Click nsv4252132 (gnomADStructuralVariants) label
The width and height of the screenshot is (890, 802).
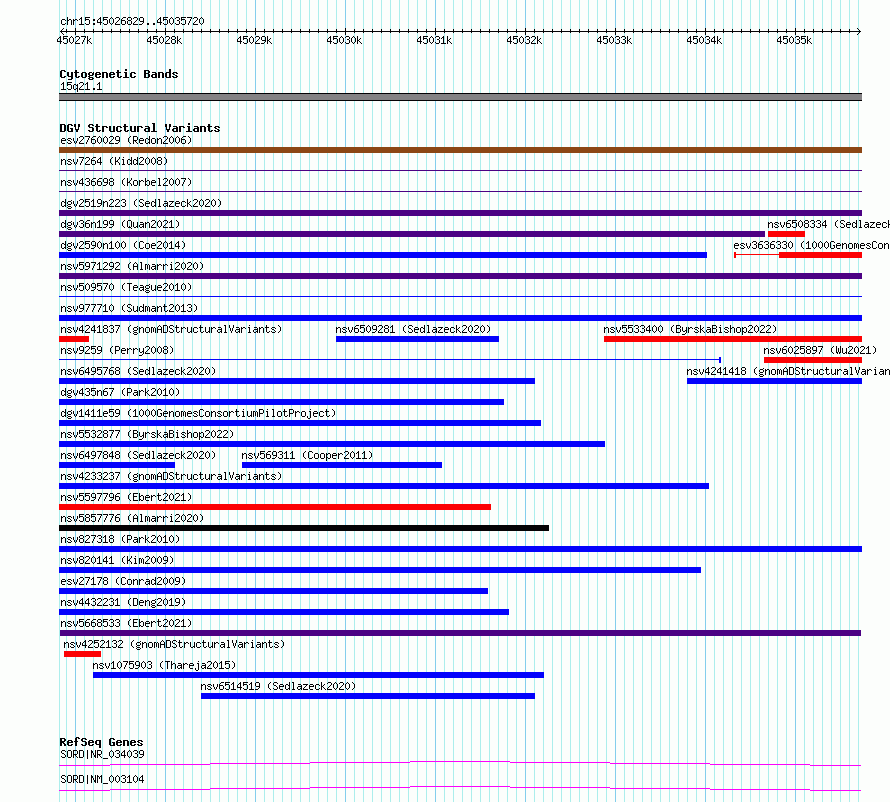pos(174,644)
